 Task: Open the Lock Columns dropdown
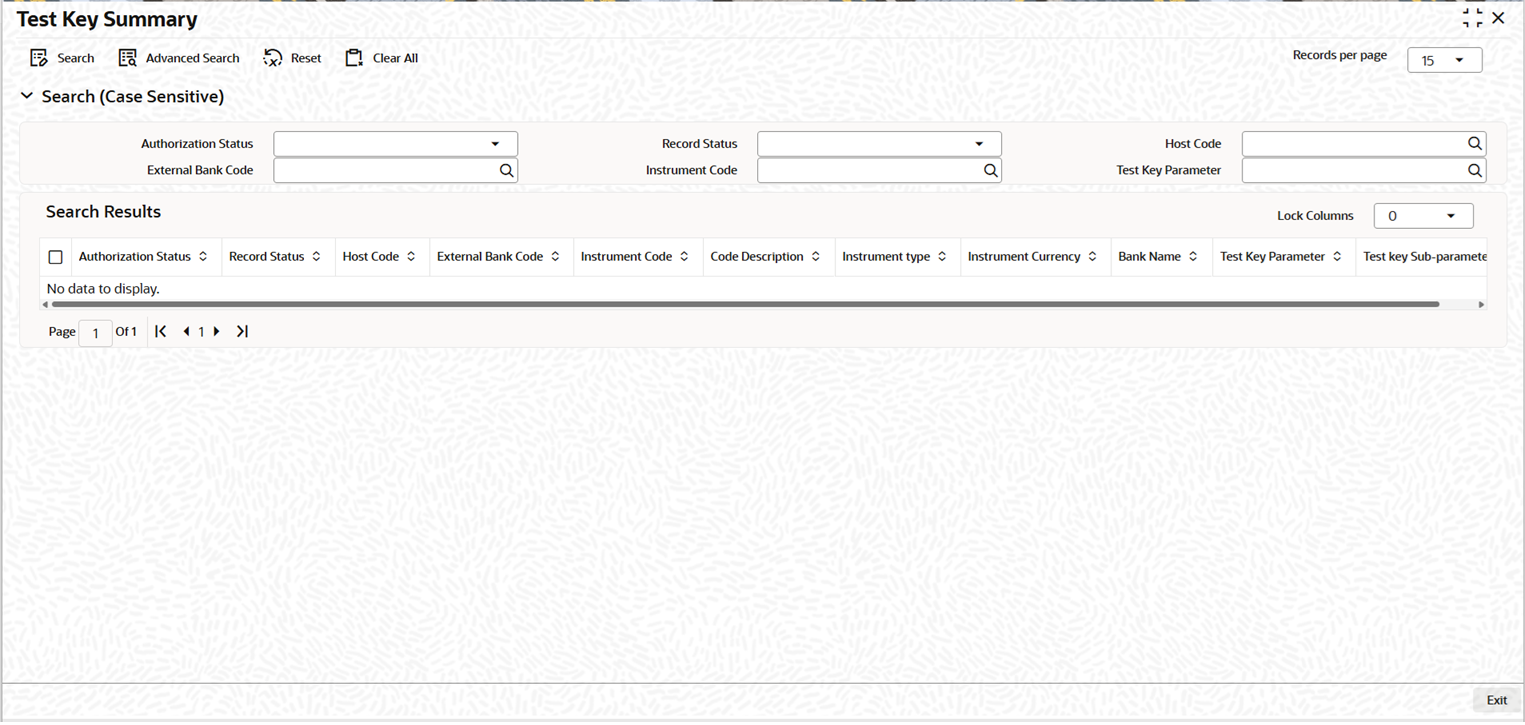point(1423,216)
